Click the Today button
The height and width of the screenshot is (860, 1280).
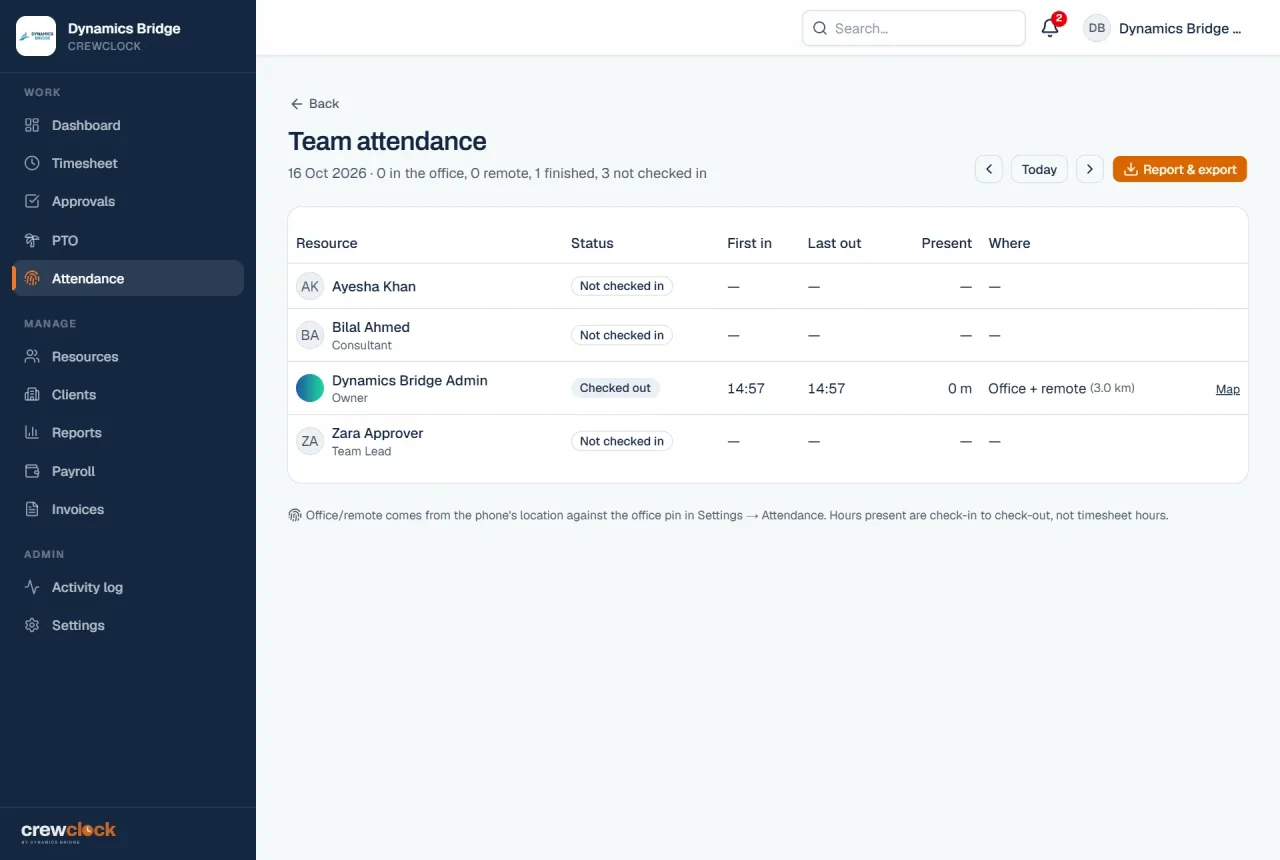tap(1039, 169)
